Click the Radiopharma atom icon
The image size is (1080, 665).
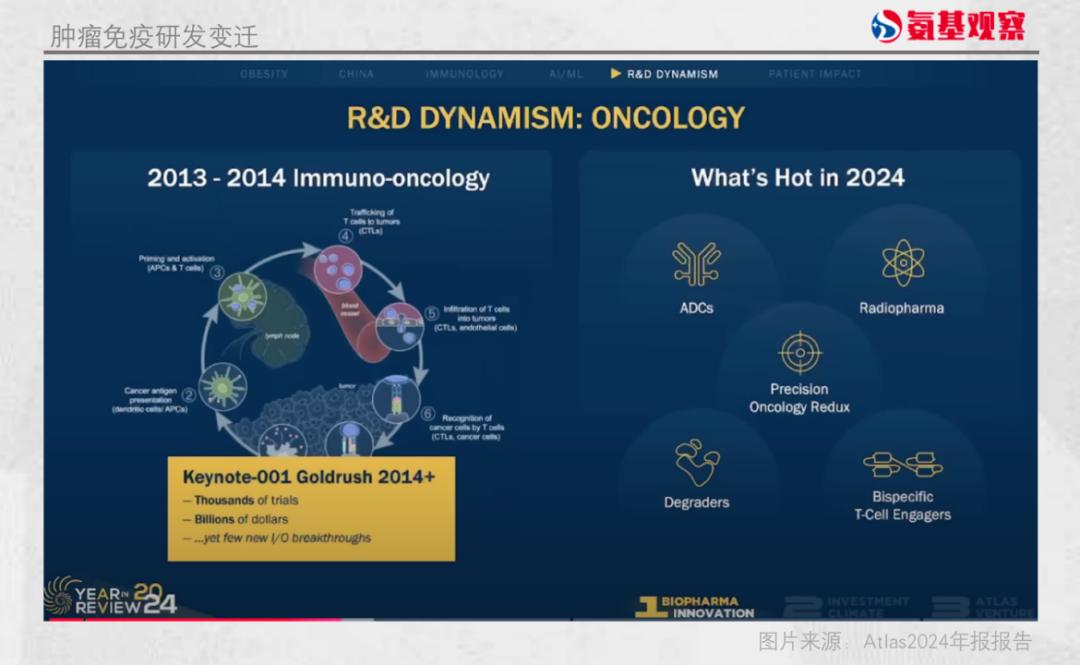coord(902,263)
